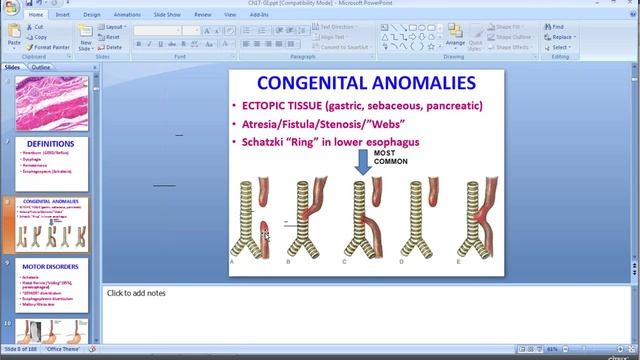Click the numbered list icon
This screenshot has width=640, height=360.
pyautogui.click(x=262, y=31)
